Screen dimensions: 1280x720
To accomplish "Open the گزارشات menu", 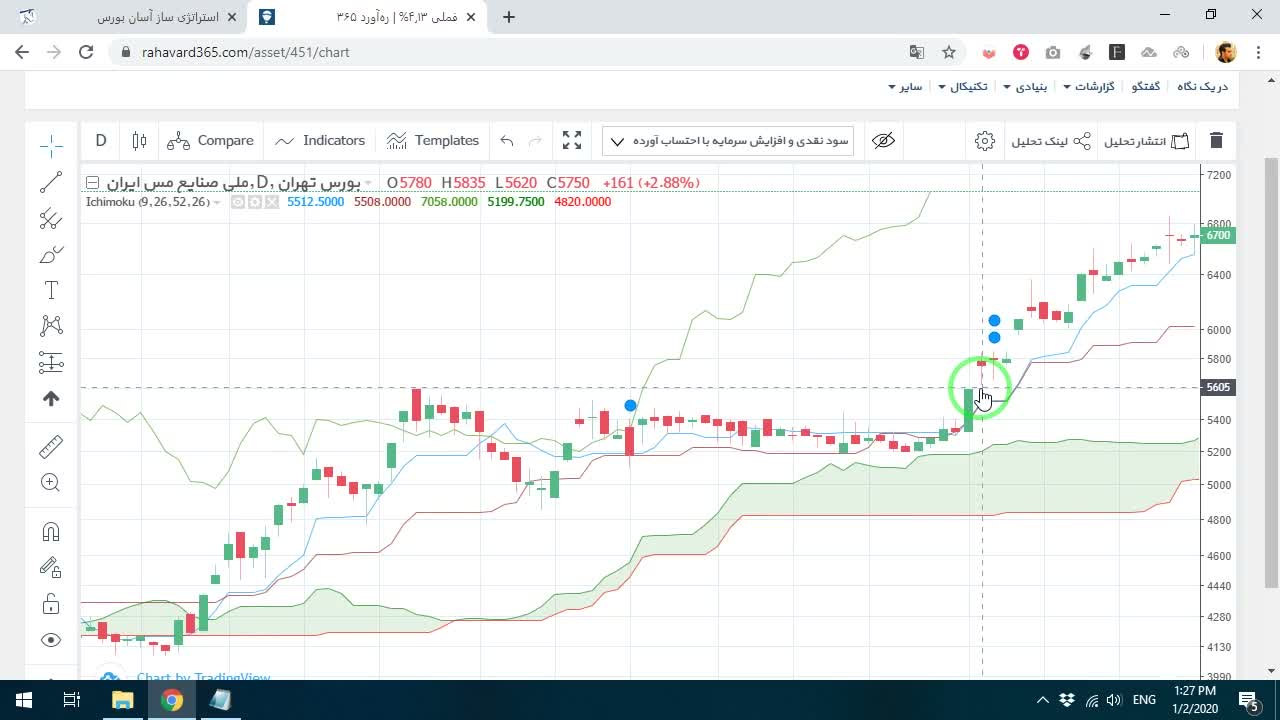I will [x=1088, y=87].
